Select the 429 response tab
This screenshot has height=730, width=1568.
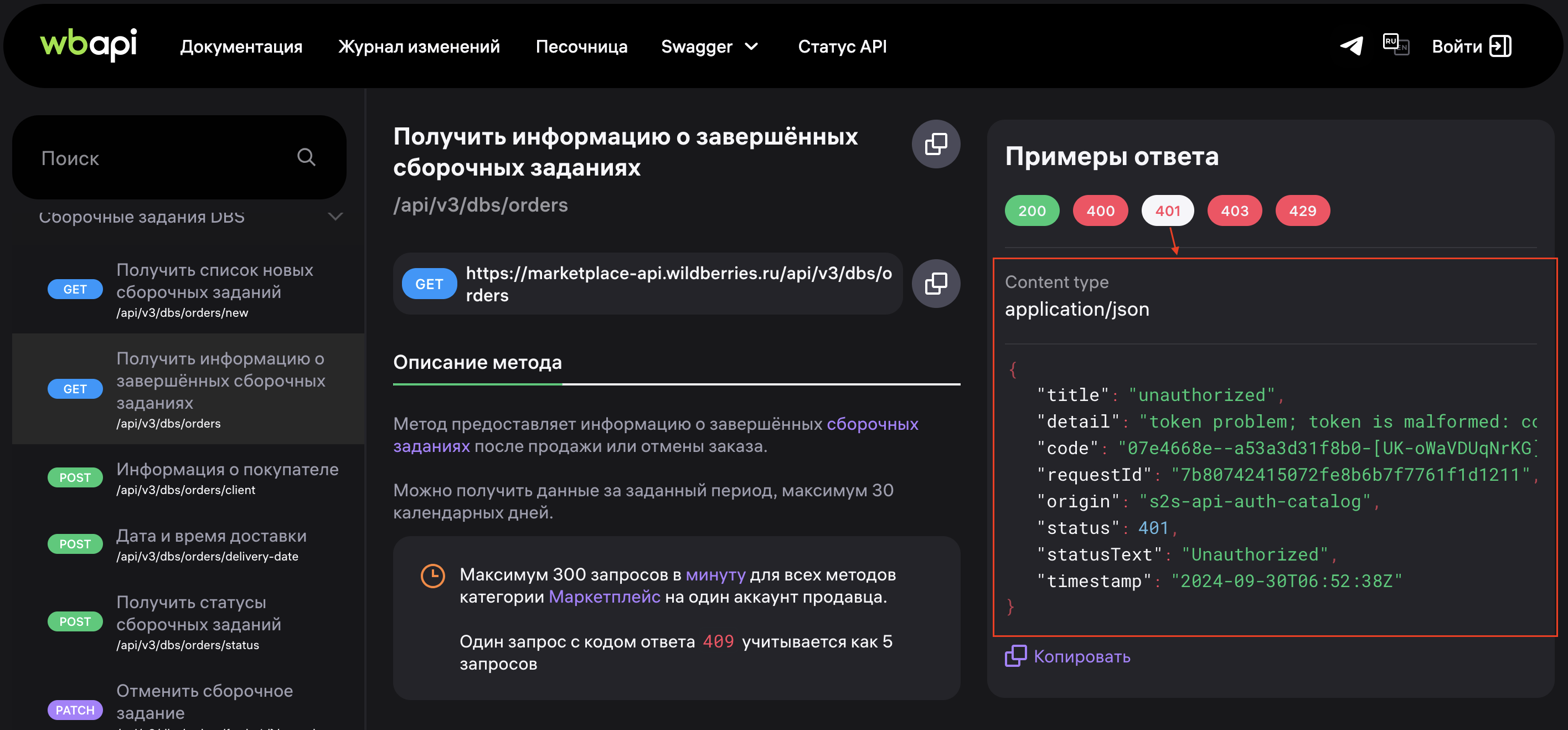click(1302, 210)
